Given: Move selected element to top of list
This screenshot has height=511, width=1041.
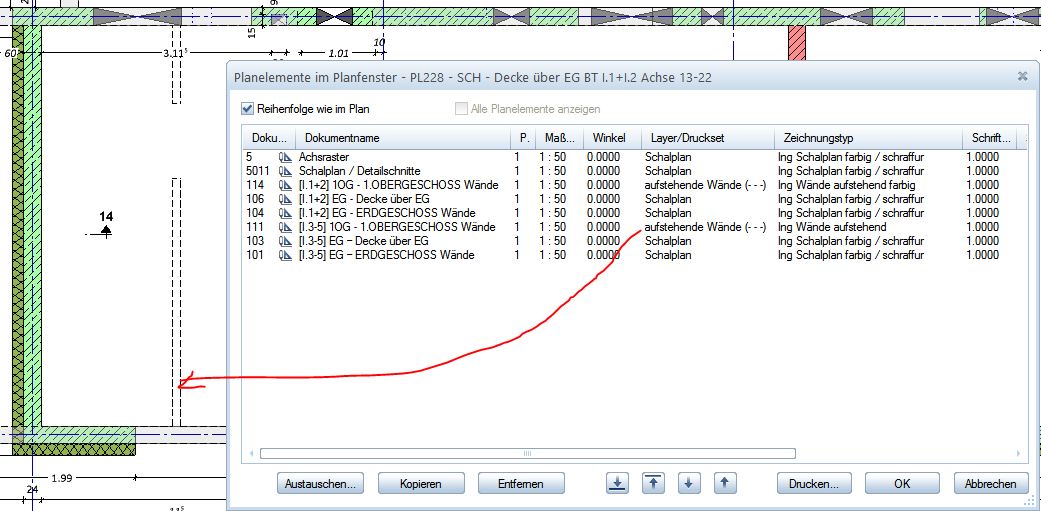Looking at the screenshot, I should (652, 483).
